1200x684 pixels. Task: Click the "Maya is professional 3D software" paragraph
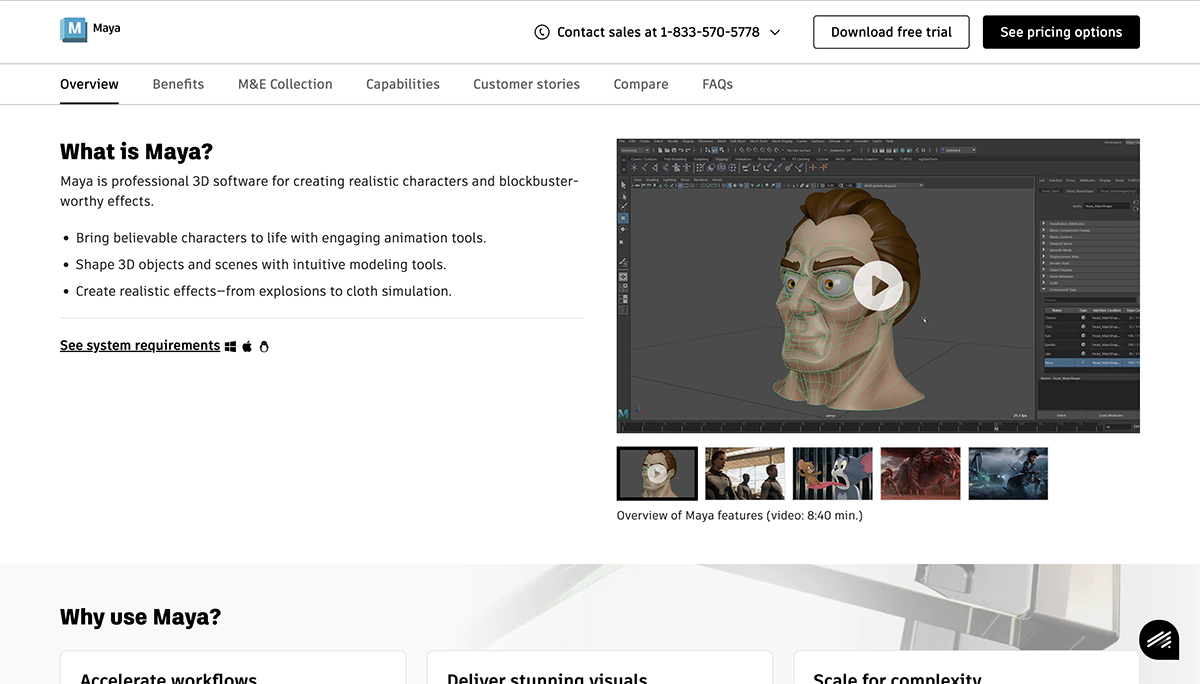(319, 191)
